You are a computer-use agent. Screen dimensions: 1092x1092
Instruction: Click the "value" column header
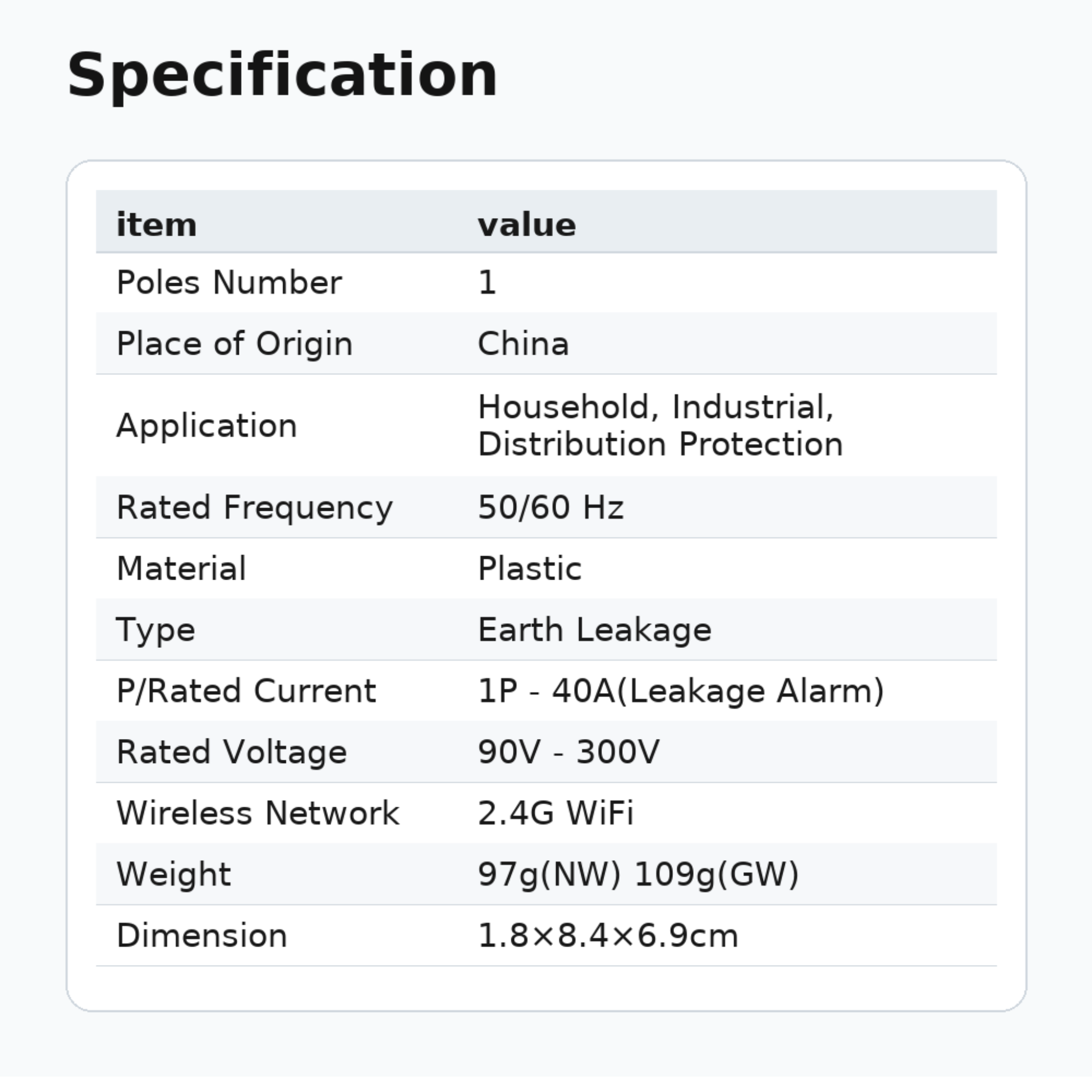(x=527, y=225)
